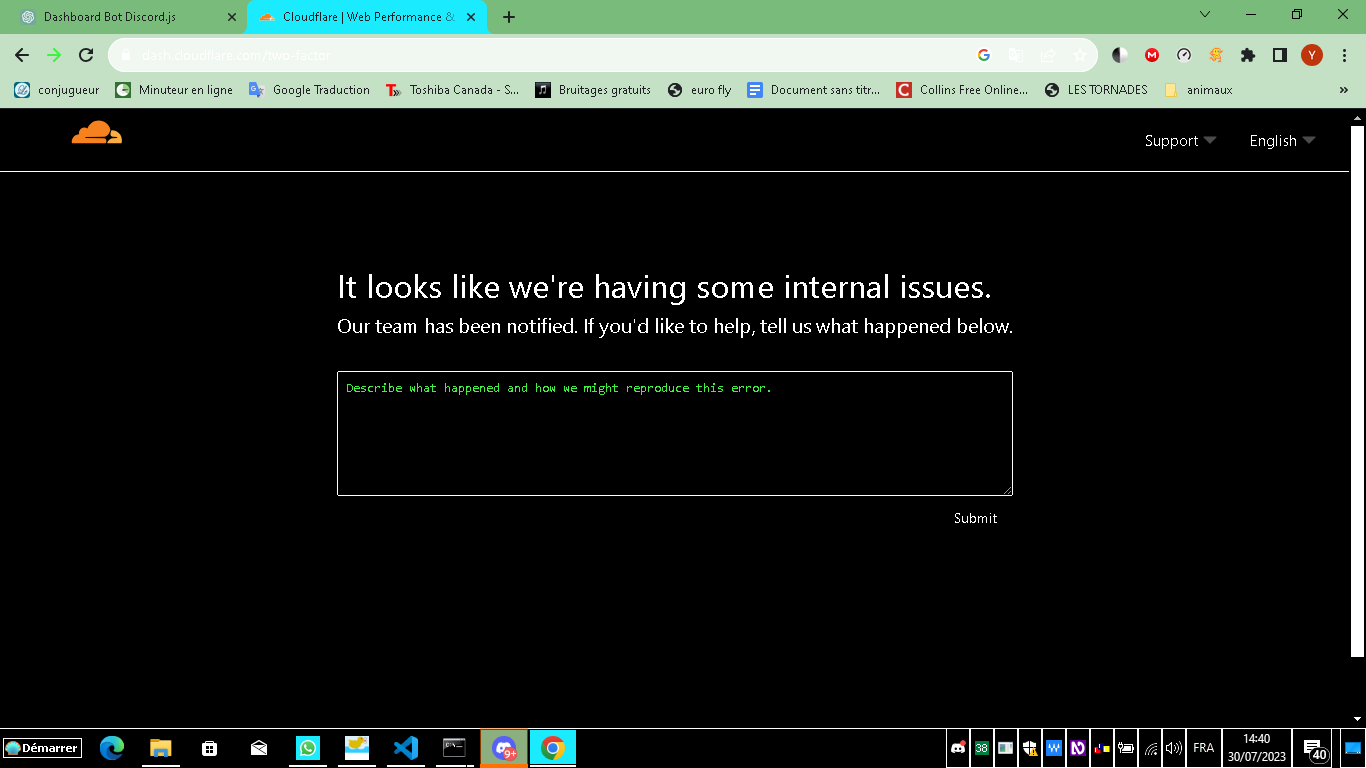Click the Cloudflare logo in the header
This screenshot has height=768, width=1366.
coord(97,133)
